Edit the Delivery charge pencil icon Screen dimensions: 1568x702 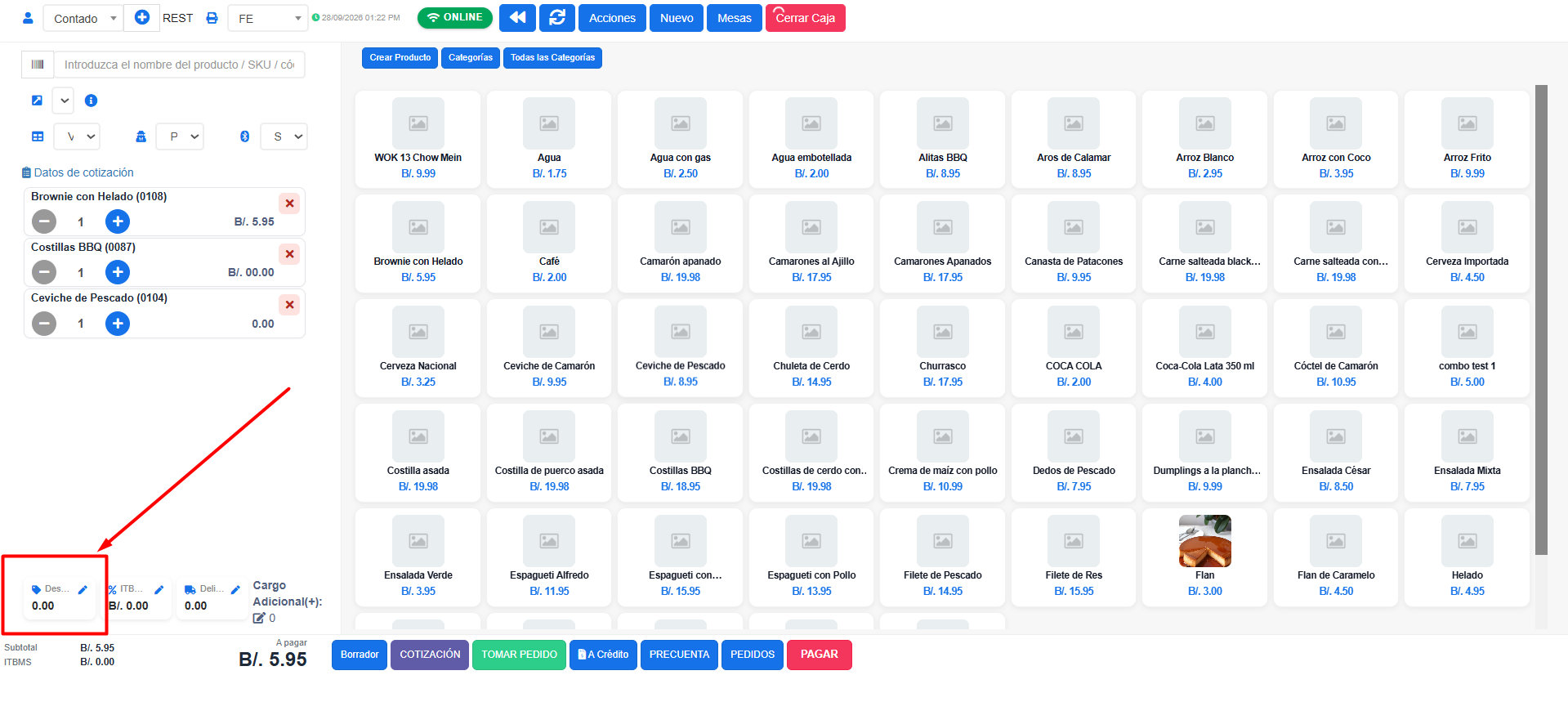[x=235, y=589]
